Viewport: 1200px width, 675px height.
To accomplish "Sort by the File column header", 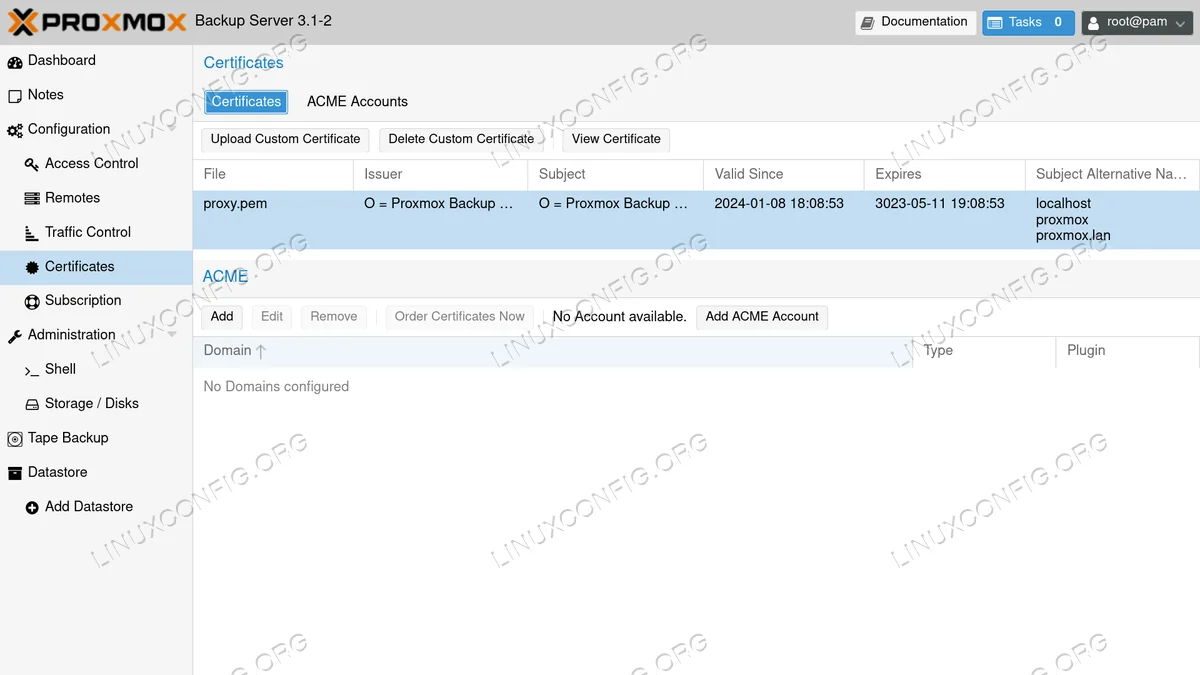I will 273,174.
